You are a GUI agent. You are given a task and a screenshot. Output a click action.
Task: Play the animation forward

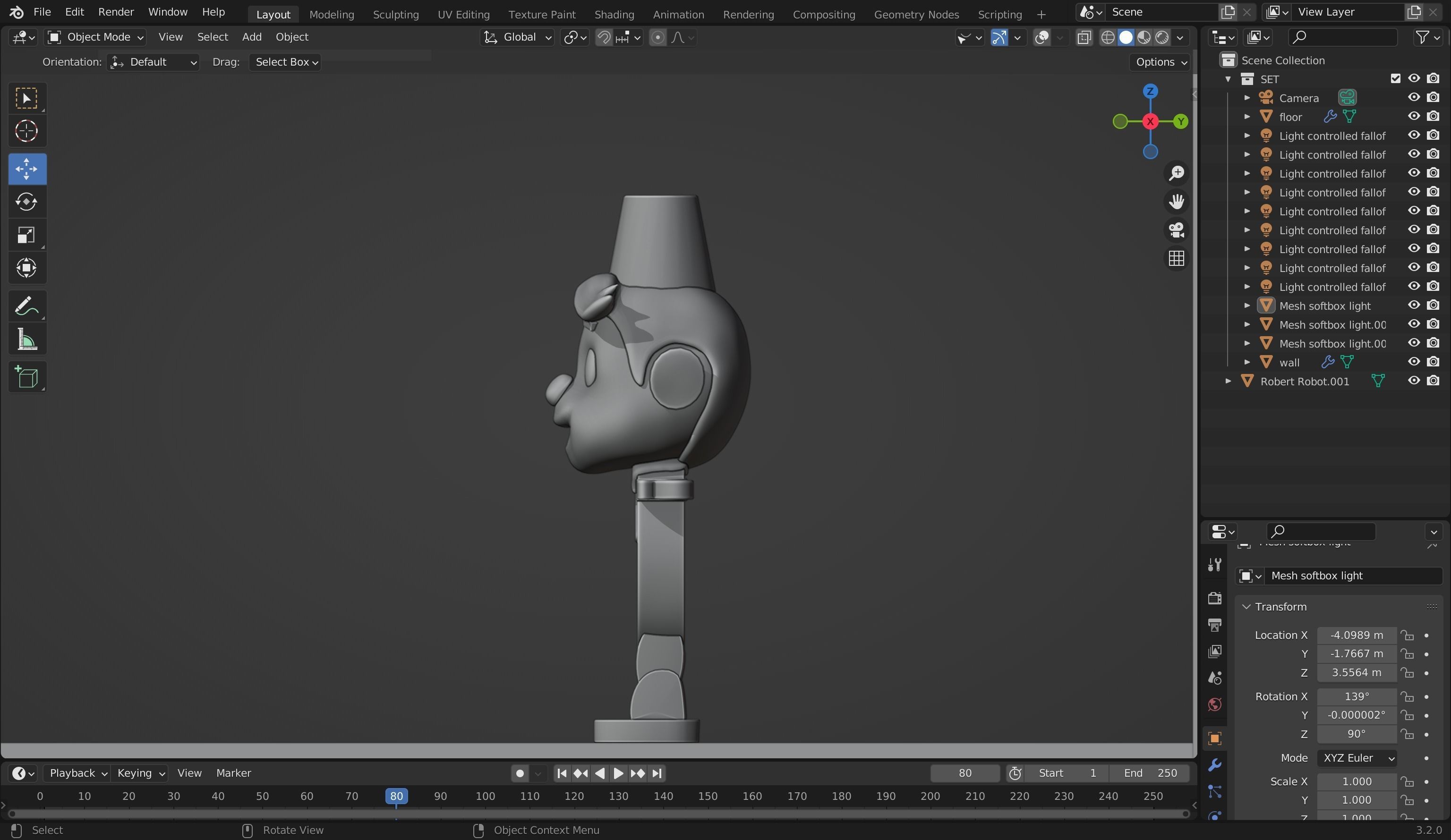click(x=618, y=773)
